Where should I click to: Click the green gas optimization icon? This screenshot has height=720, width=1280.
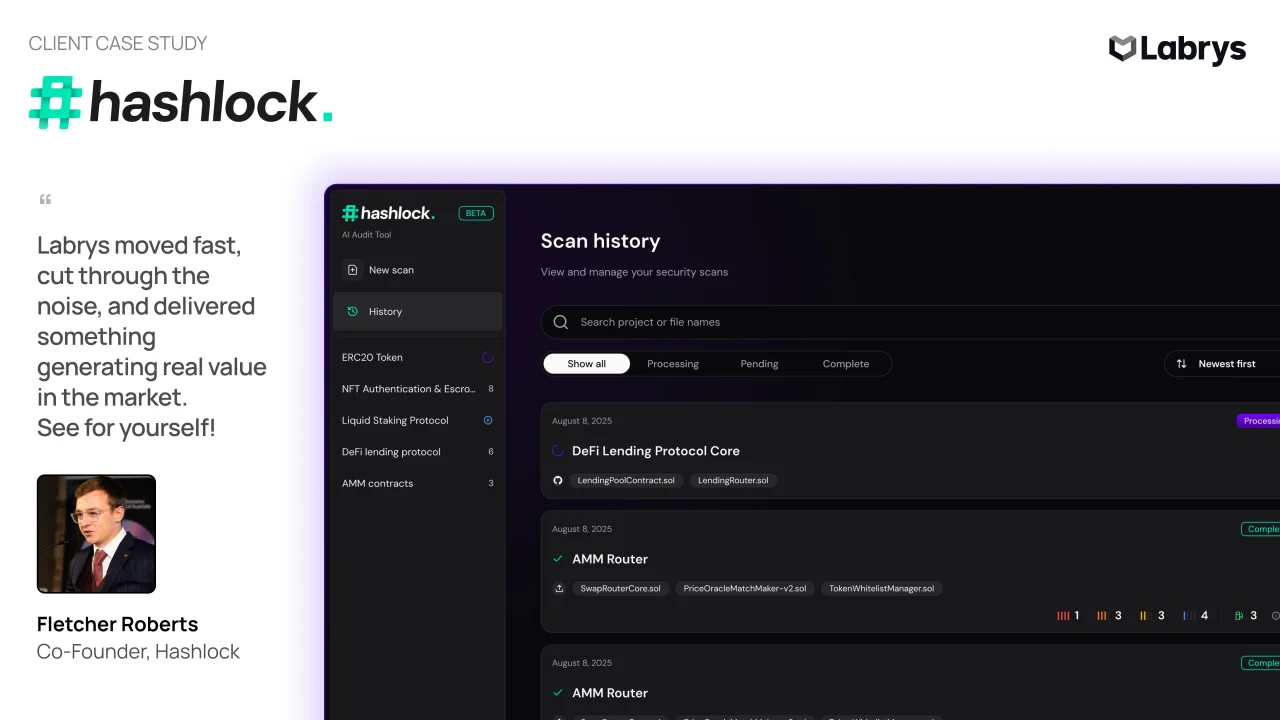click(x=1239, y=616)
